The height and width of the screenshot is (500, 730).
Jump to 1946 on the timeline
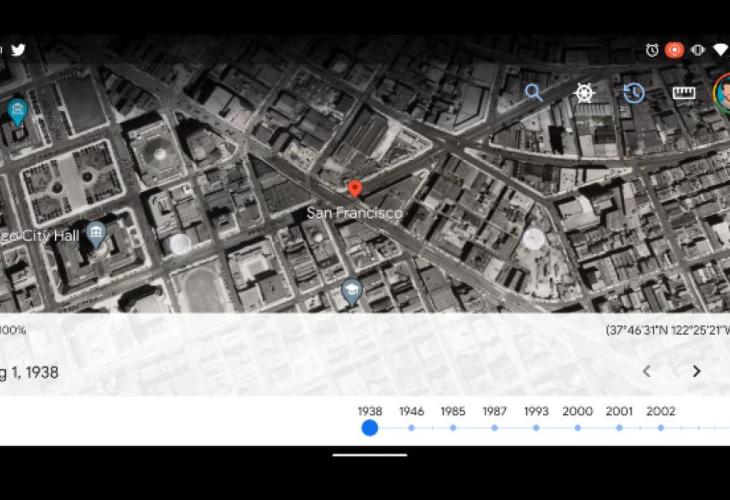411,427
